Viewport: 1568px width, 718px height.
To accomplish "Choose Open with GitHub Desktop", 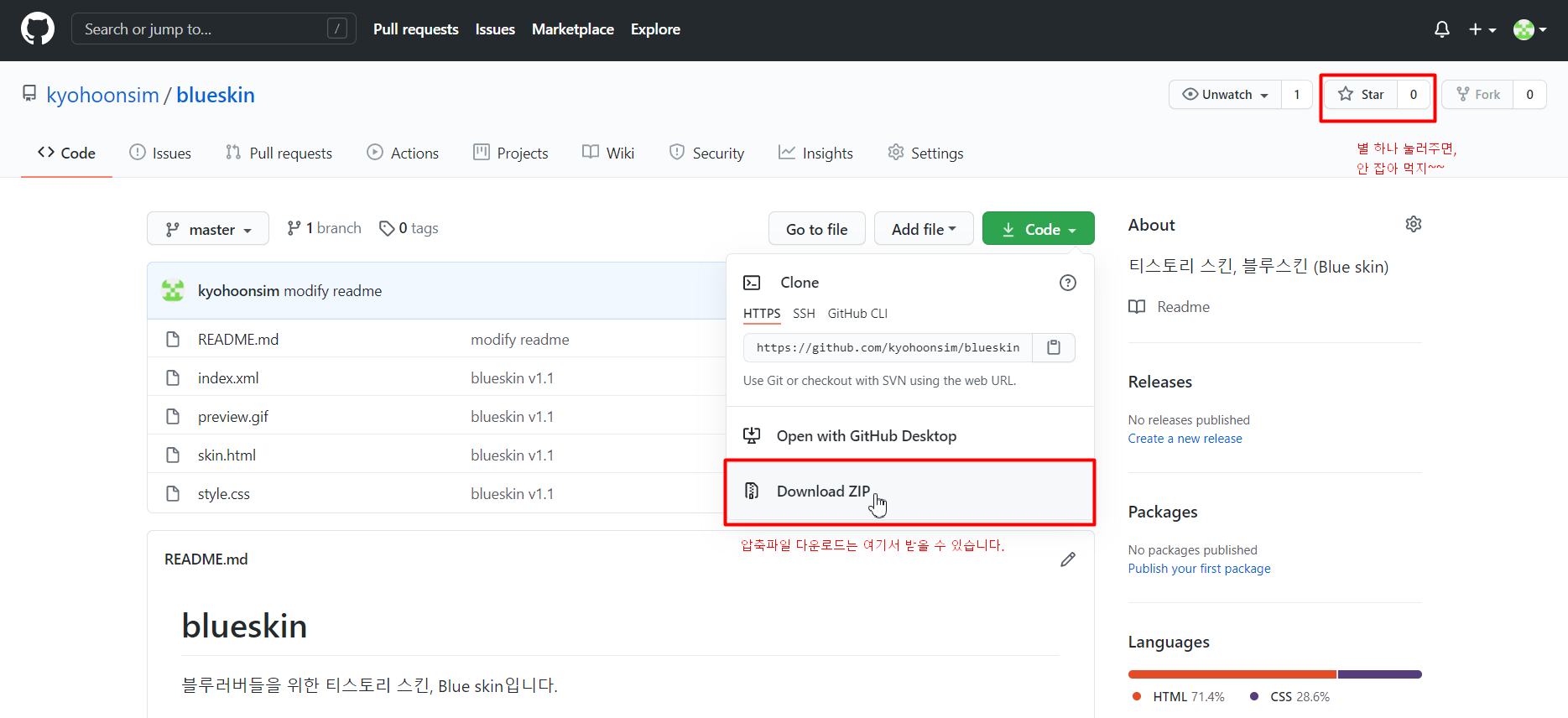I will click(910, 435).
